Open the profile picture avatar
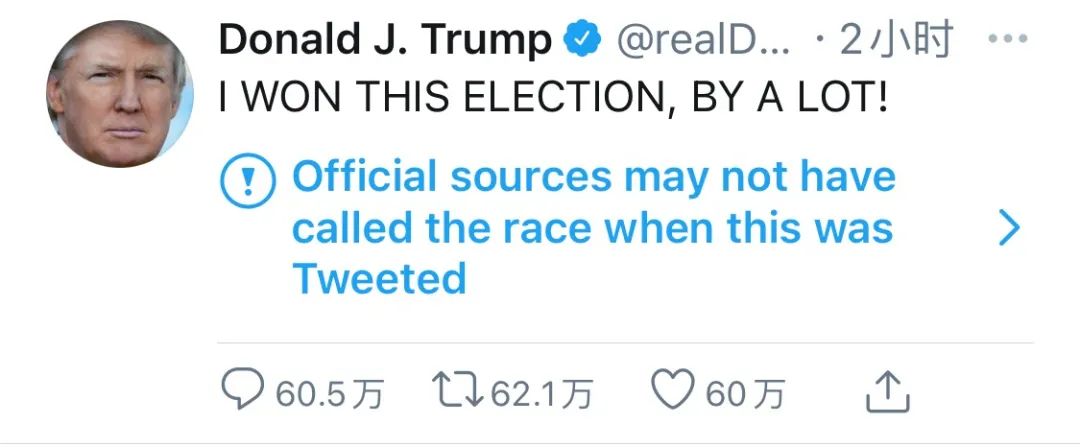Viewport: 1080px width, 447px height. [118, 93]
